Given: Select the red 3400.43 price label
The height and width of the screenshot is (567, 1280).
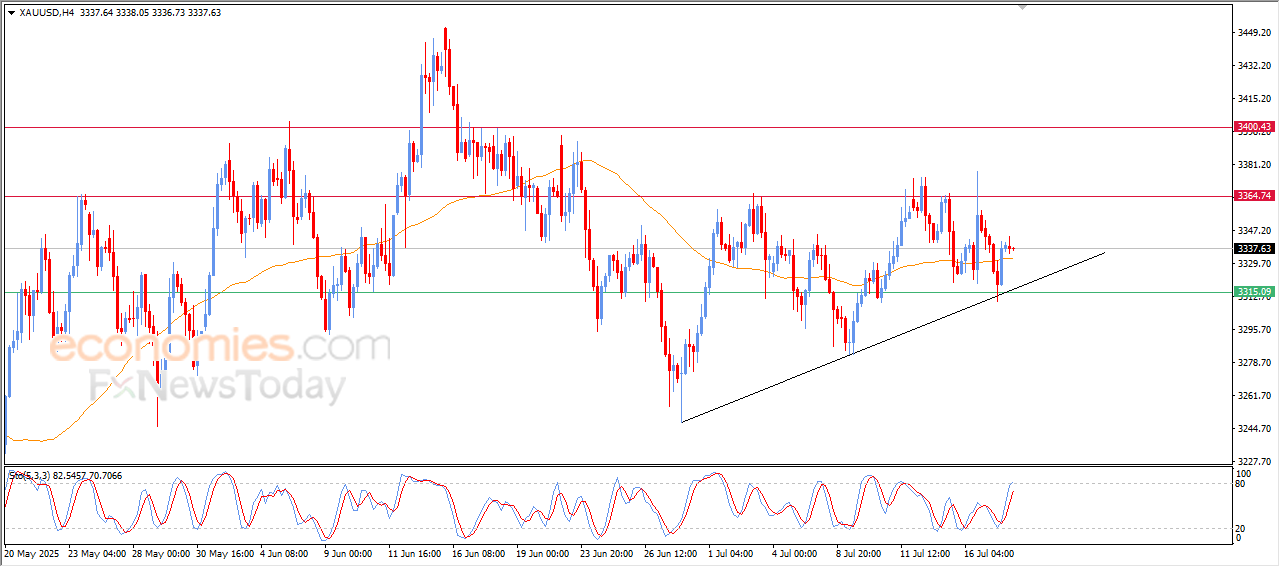Looking at the screenshot, I should (1254, 127).
